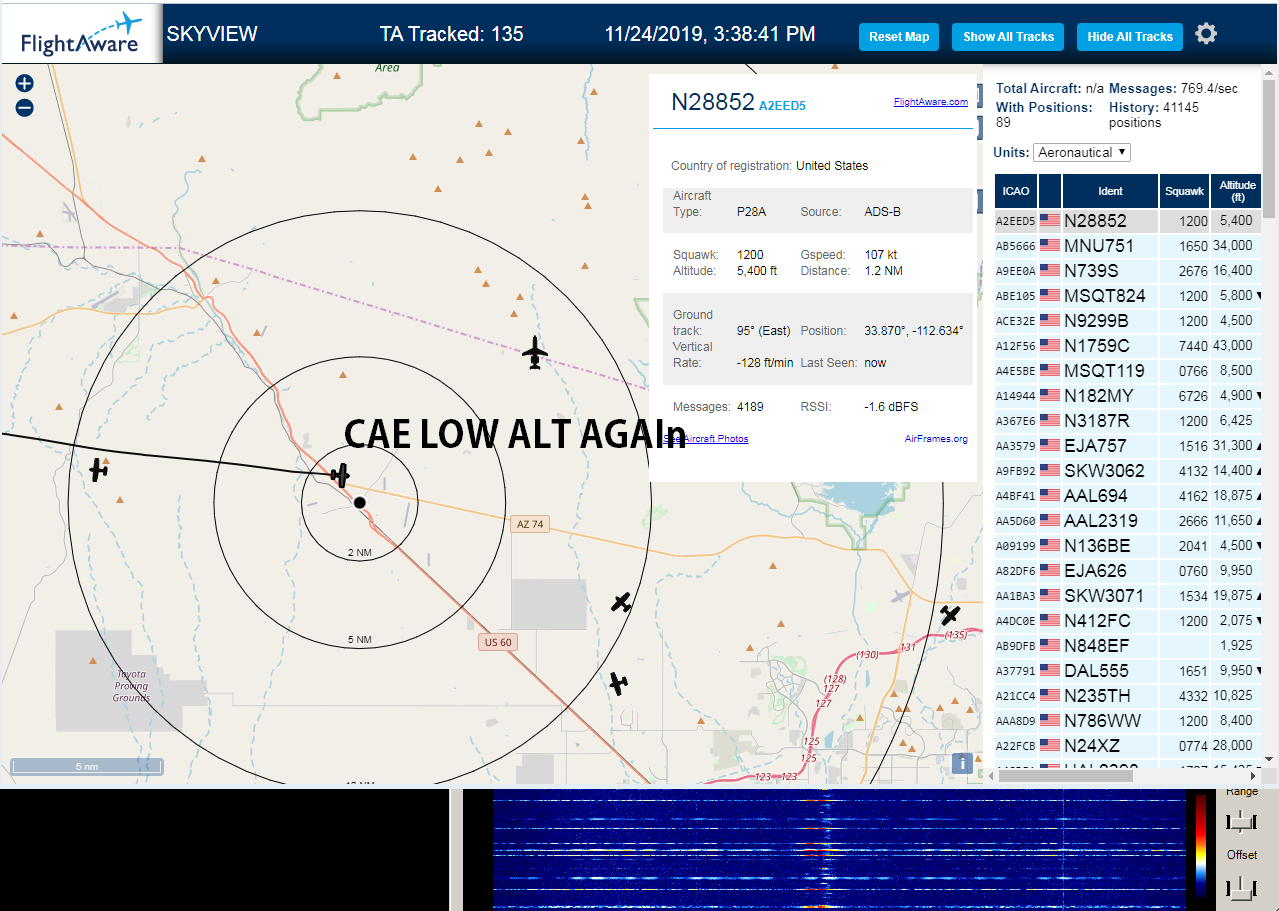
Task: Sort table by Altitude (ft) column header
Action: (1237, 190)
